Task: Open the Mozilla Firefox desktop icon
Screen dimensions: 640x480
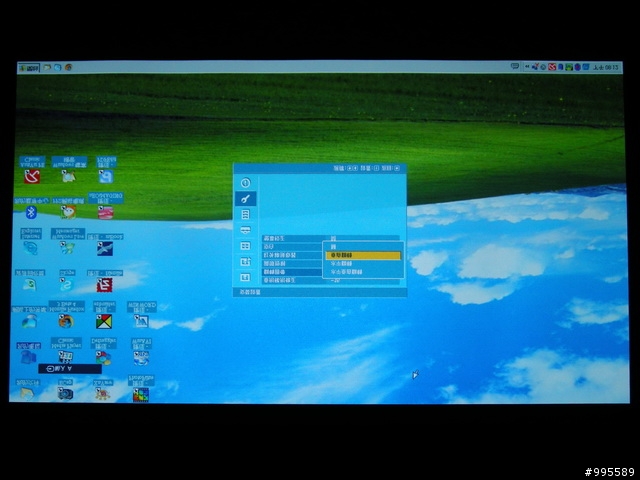Action: pos(66,321)
